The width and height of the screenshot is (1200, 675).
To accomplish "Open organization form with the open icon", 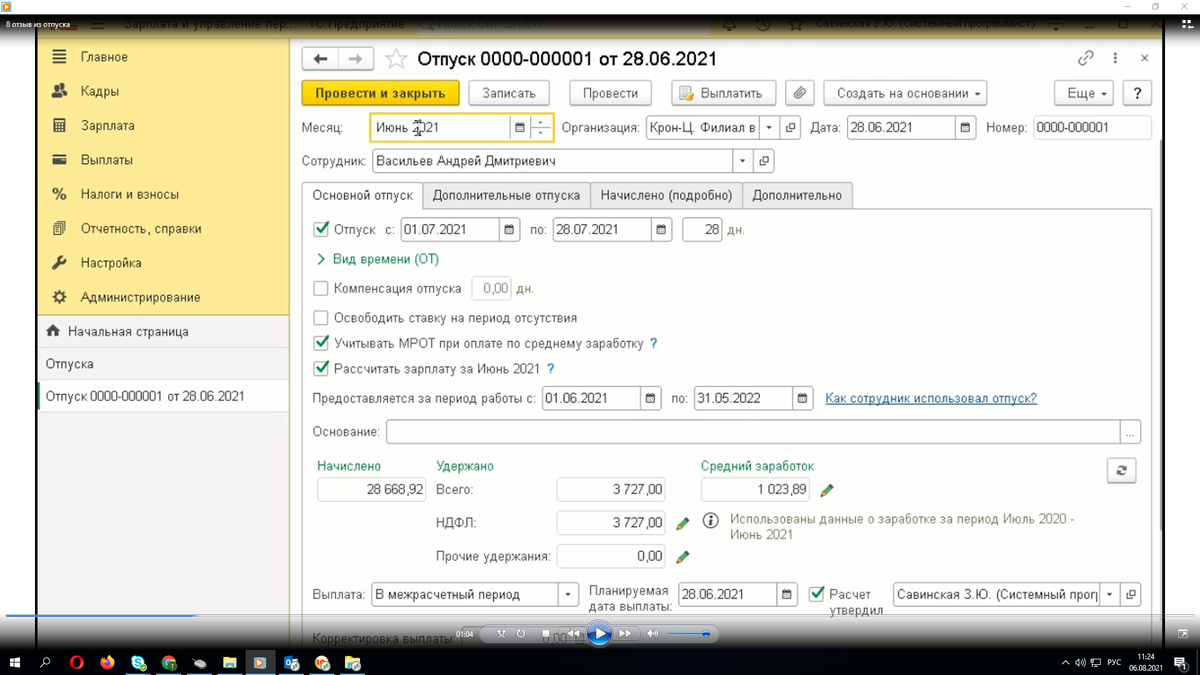I will [x=790, y=128].
